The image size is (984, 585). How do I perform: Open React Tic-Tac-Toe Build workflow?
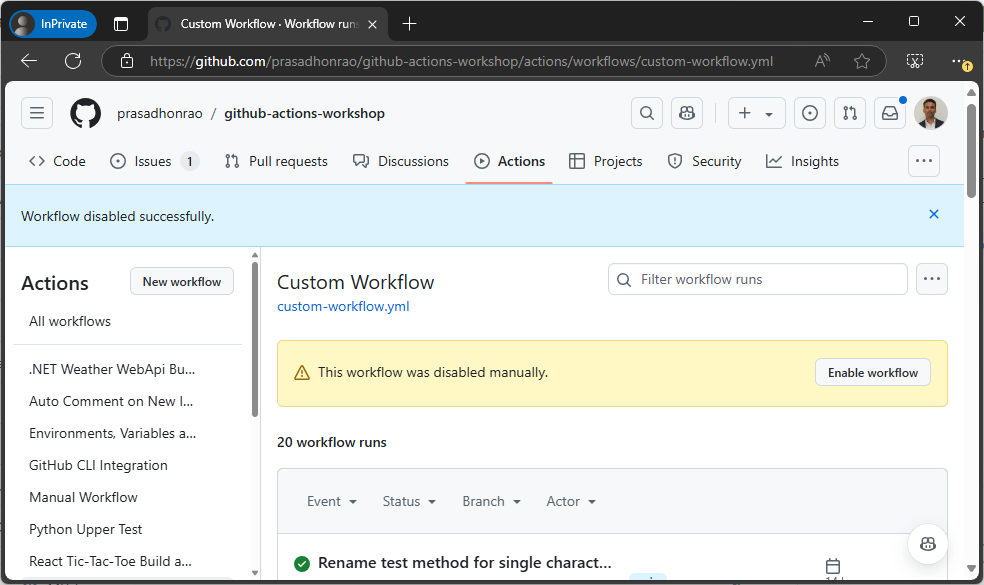coord(110,561)
